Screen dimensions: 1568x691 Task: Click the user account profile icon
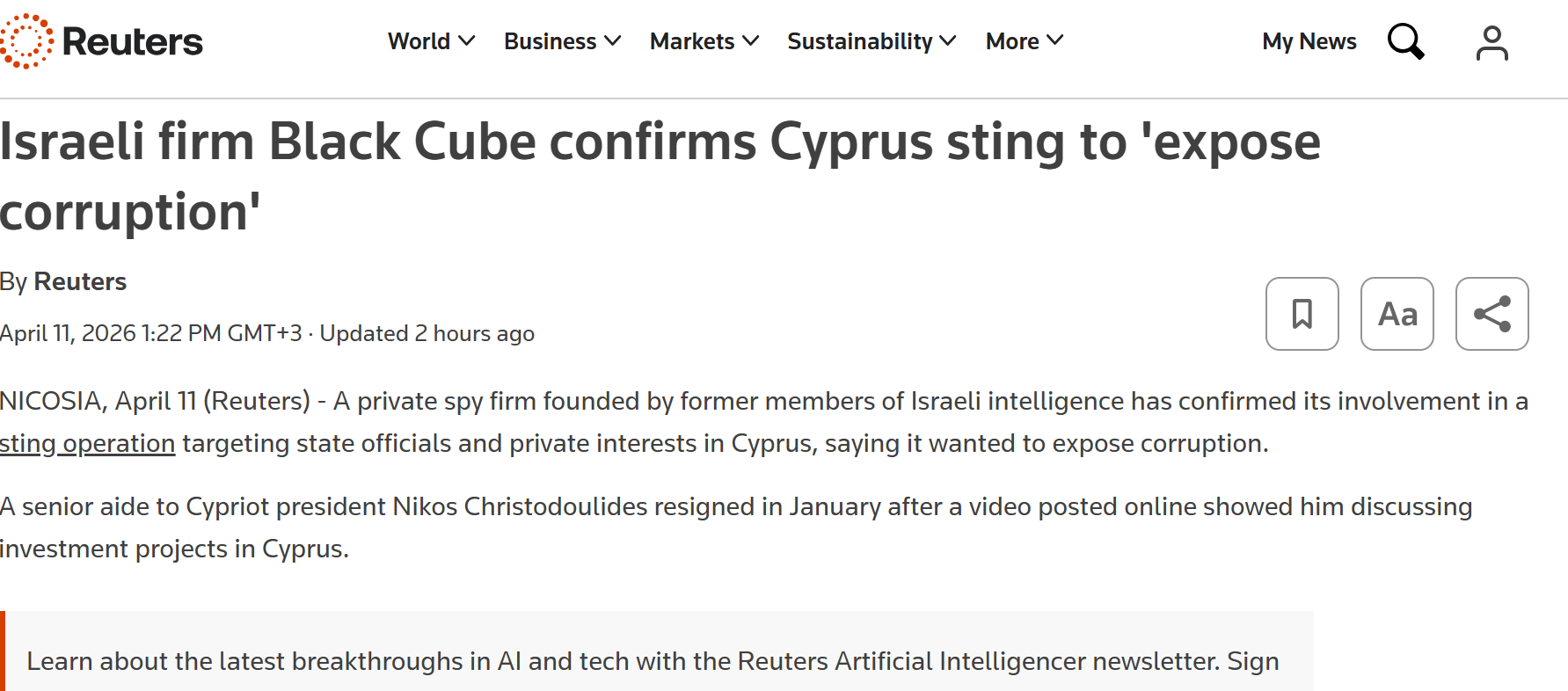tap(1491, 42)
